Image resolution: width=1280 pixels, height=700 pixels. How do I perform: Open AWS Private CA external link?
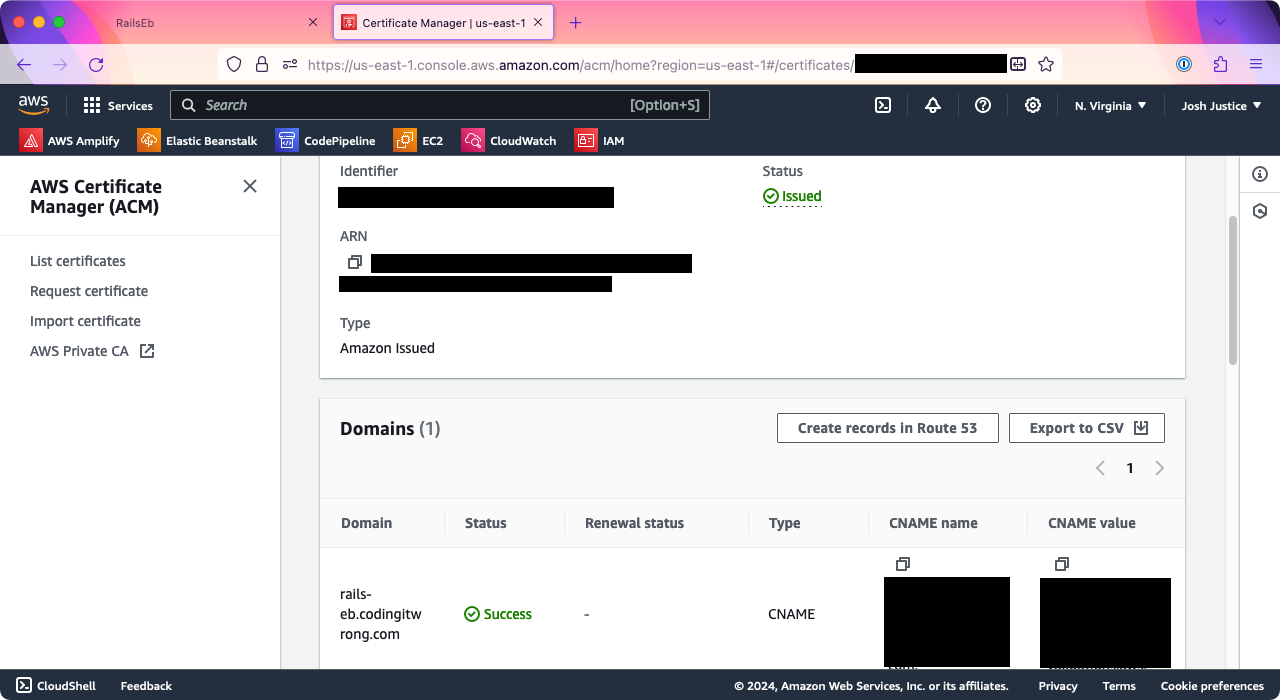coord(92,351)
